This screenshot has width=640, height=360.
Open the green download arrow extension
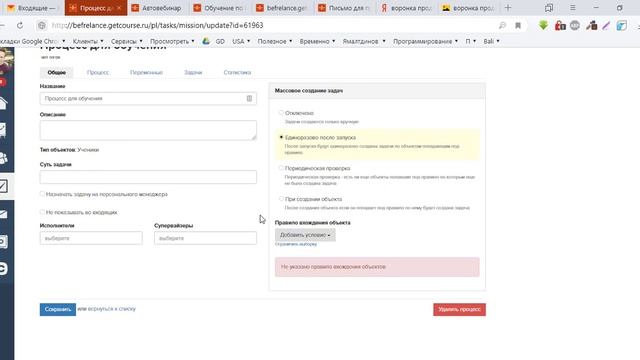[543, 25]
